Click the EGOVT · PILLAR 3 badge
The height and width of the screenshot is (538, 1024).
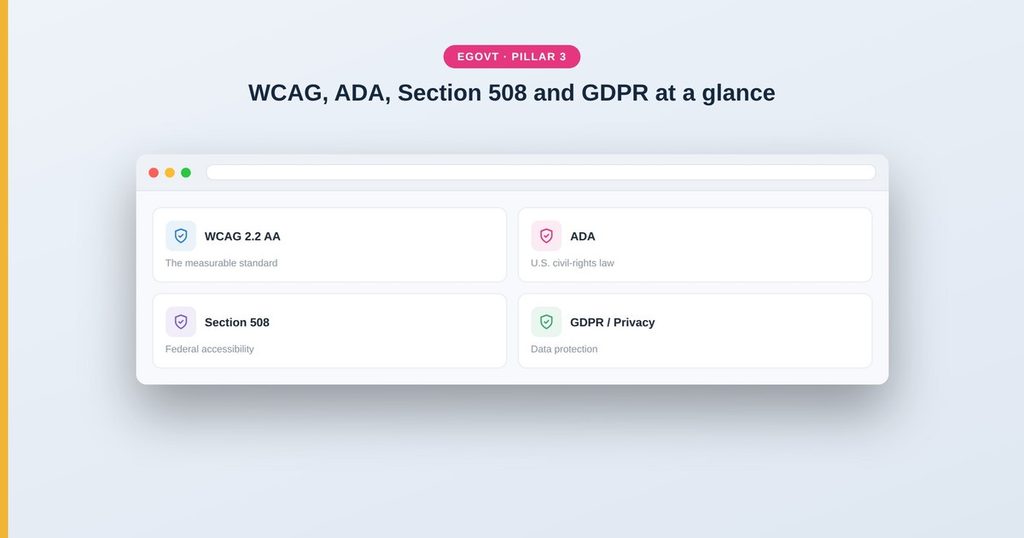512,57
